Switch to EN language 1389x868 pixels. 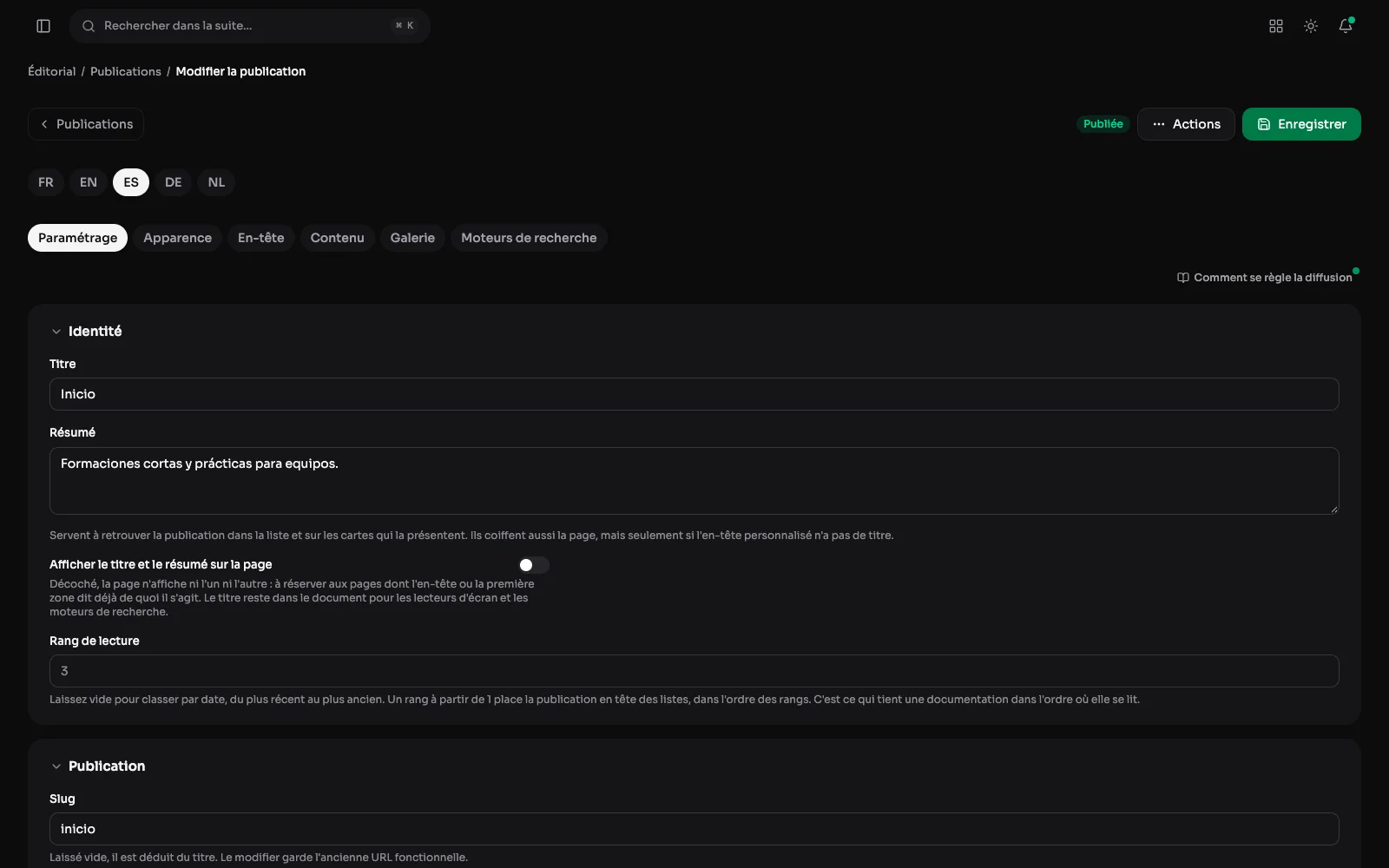[89, 182]
